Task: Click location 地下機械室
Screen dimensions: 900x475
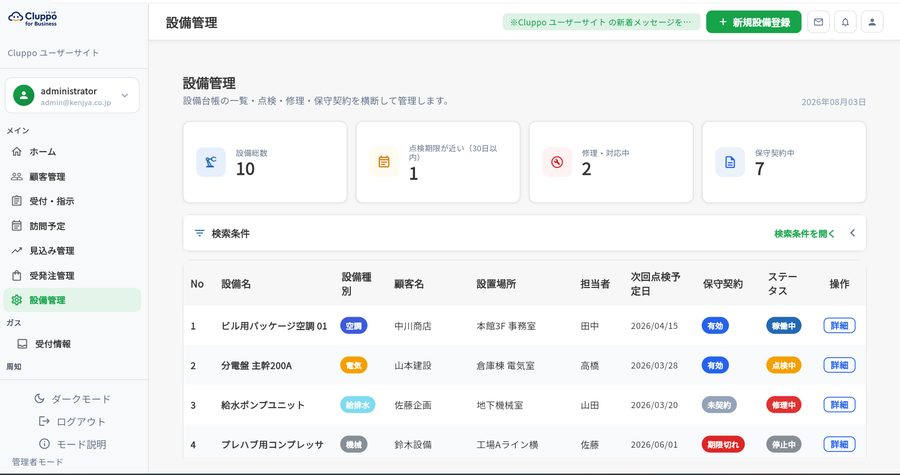Action: pos(500,405)
